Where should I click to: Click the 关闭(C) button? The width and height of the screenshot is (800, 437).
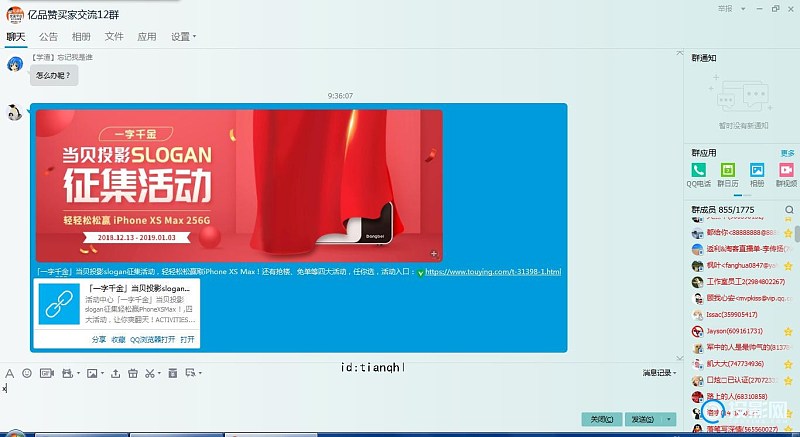tap(602, 419)
